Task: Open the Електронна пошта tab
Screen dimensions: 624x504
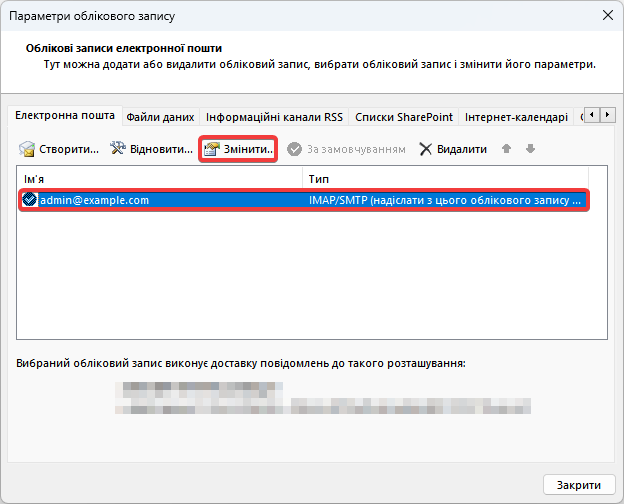Action: (64, 116)
